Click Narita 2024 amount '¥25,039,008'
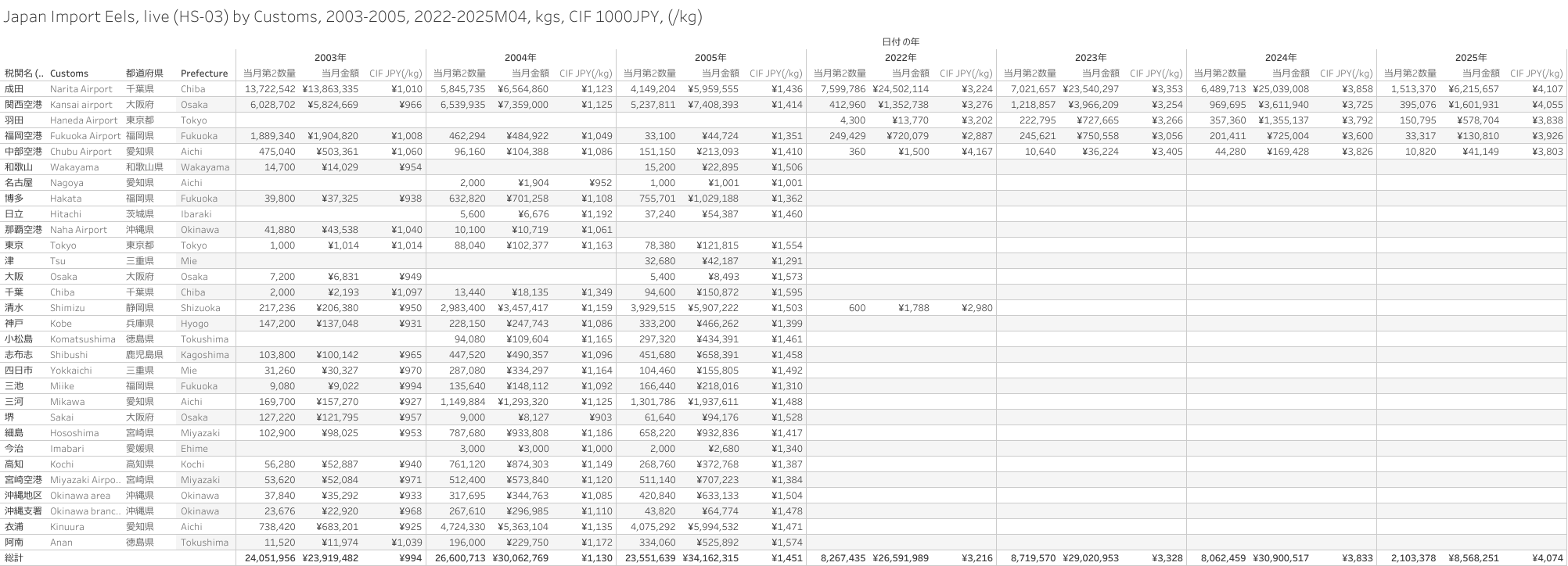The image size is (1568, 566). (1281, 89)
